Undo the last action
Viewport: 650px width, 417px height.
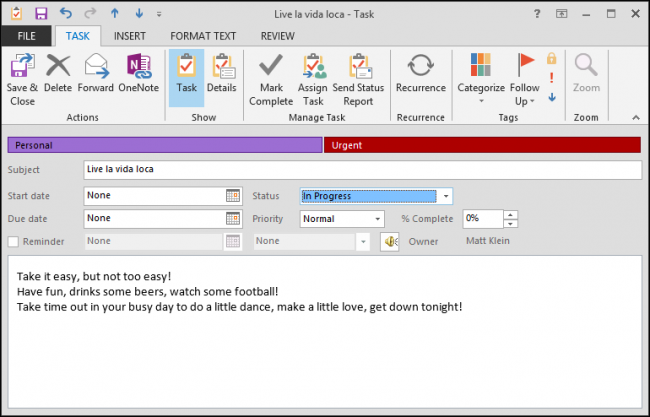(65, 13)
